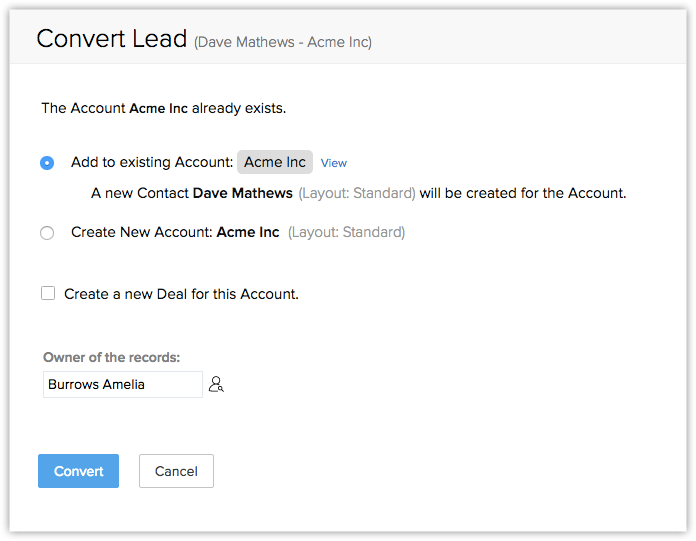Choose Create New Account radio option
Viewport: 696px width, 541px height.
[x=47, y=233]
